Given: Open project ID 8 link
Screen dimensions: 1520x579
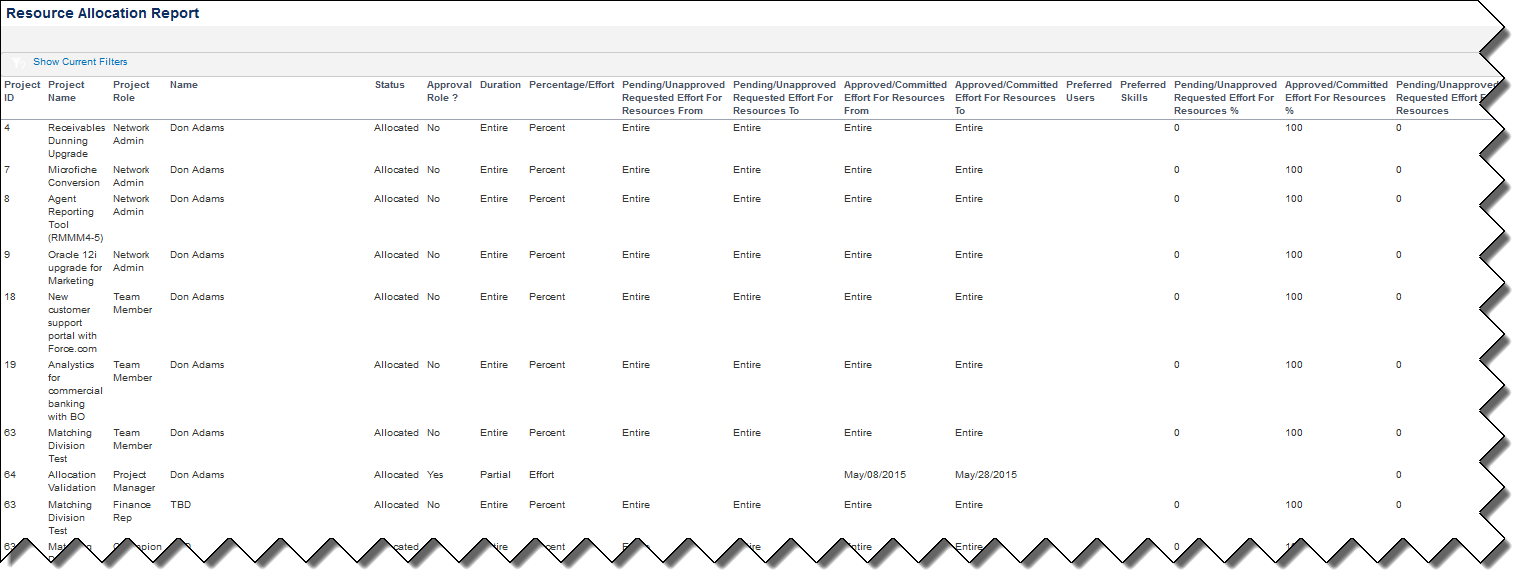Looking at the screenshot, I should coord(7,199).
